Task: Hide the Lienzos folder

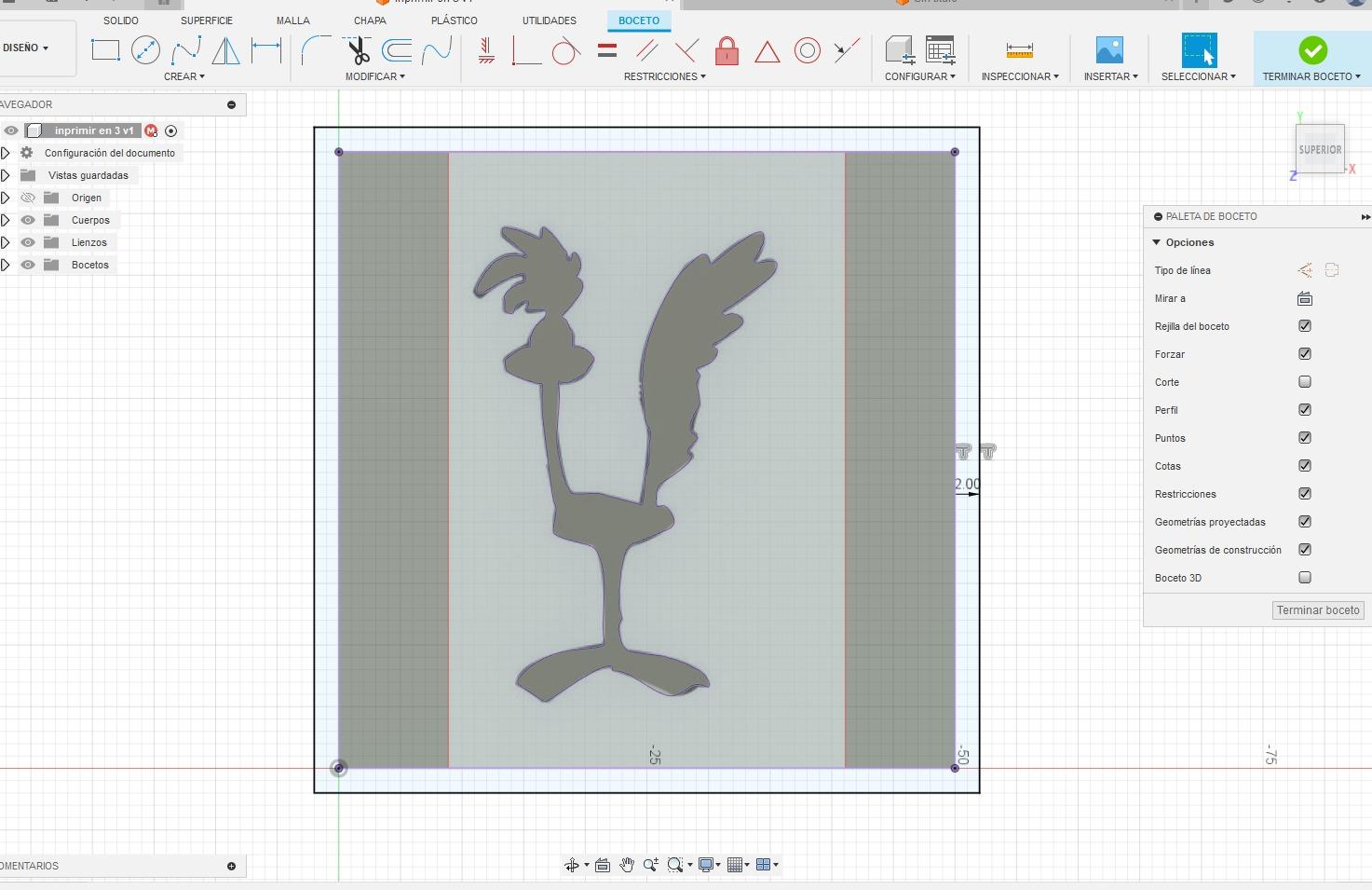Action: tap(28, 242)
